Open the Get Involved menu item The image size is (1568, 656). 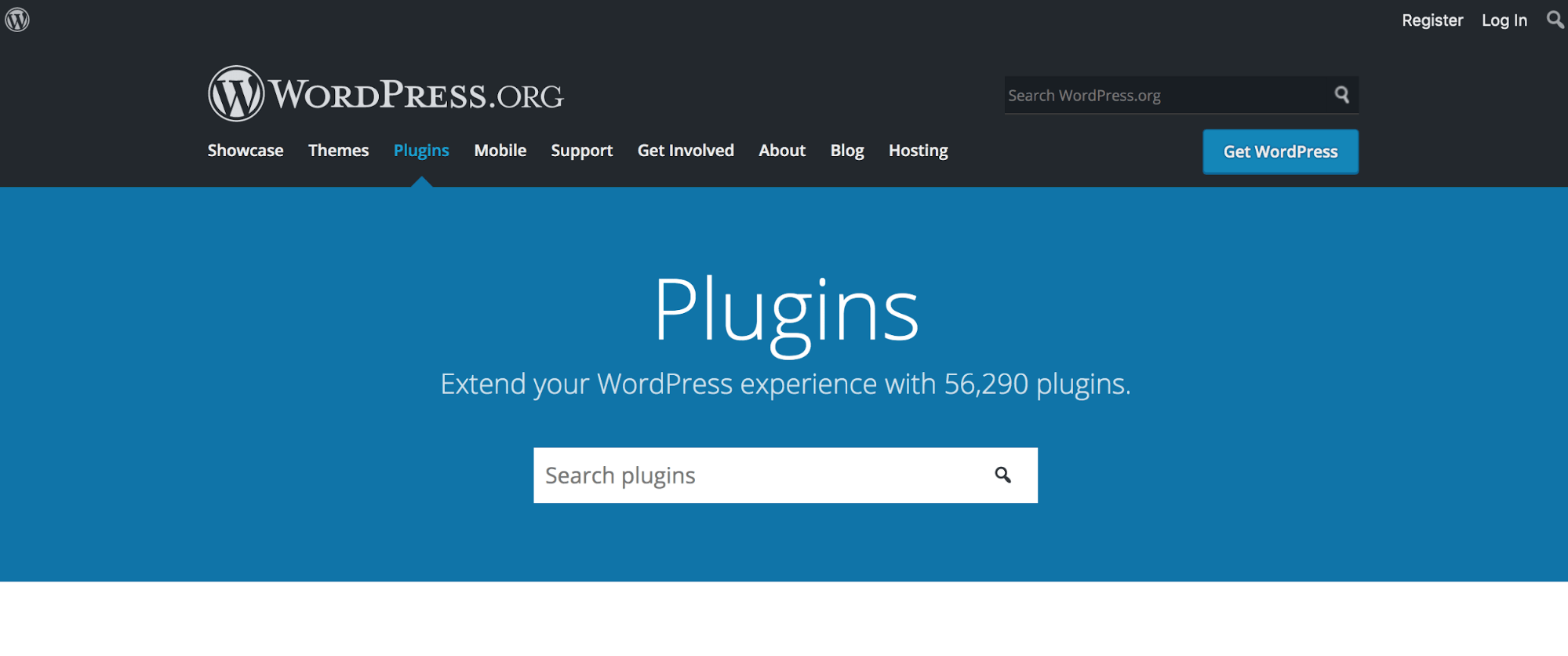pos(686,150)
